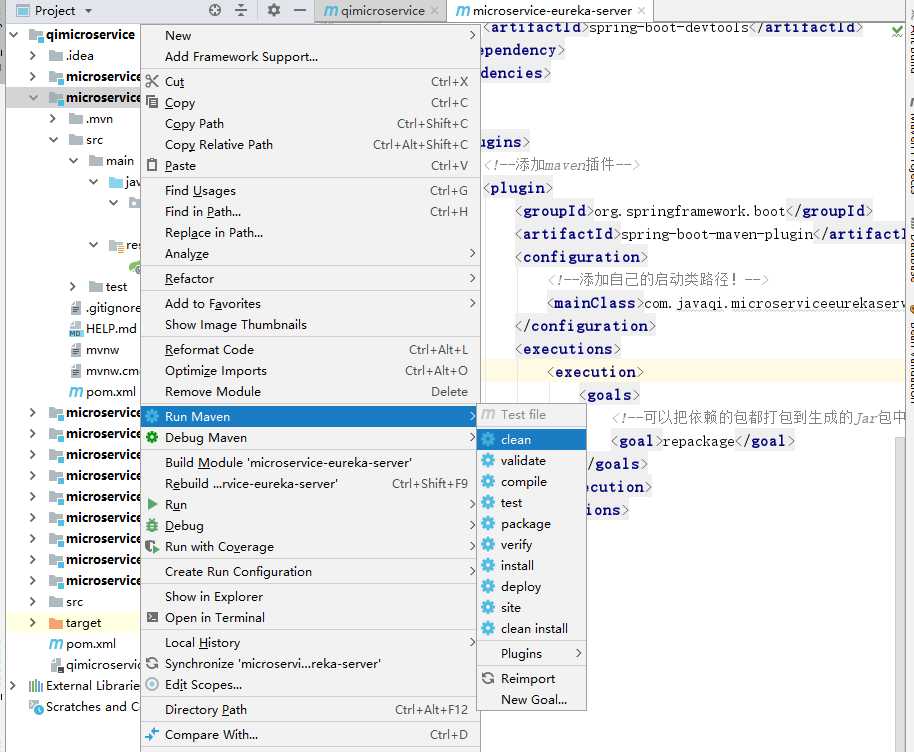Open Project panel settings gear
The height and width of the screenshot is (752, 914).
tap(273, 10)
